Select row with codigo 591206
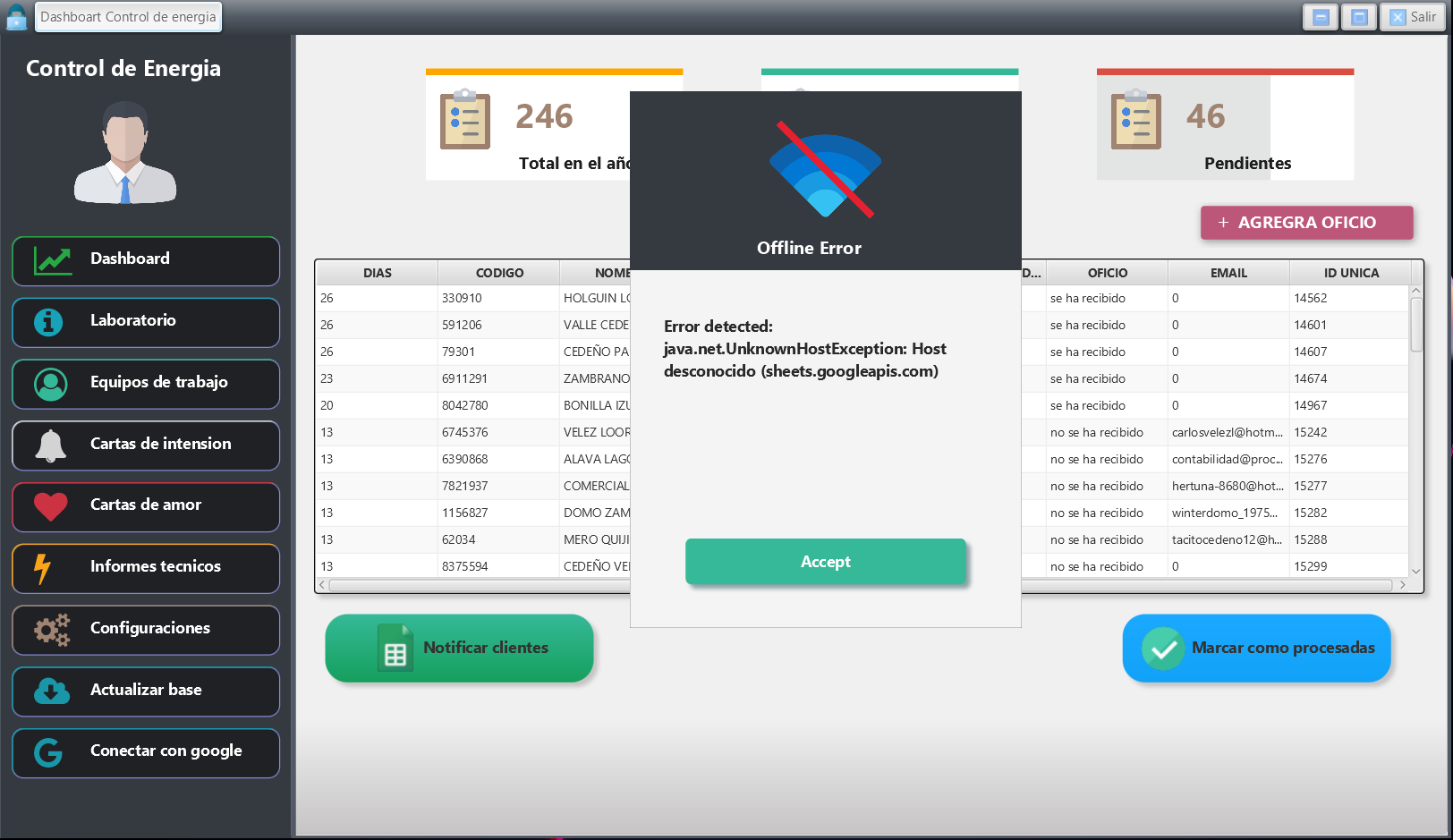The width and height of the screenshot is (1453, 840). pyautogui.click(x=863, y=326)
